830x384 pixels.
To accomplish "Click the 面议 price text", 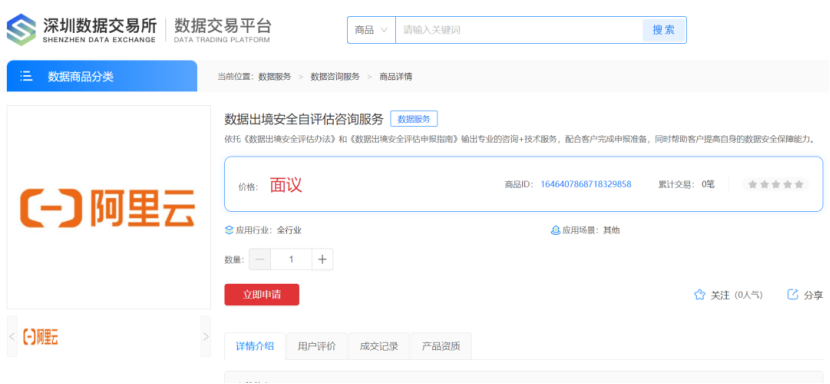I will click(x=286, y=185).
